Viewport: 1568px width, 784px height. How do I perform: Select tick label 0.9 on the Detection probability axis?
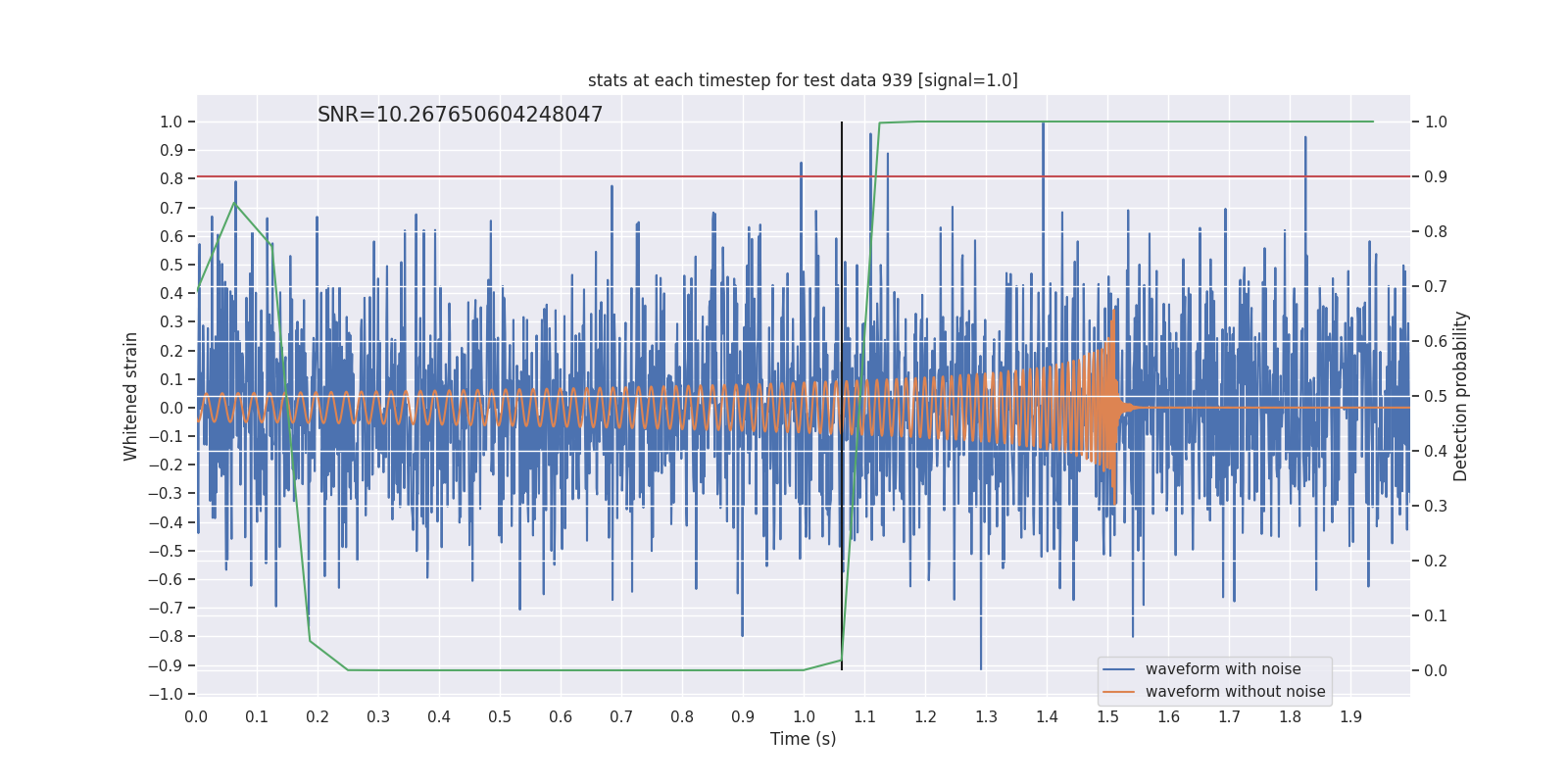coord(1436,177)
